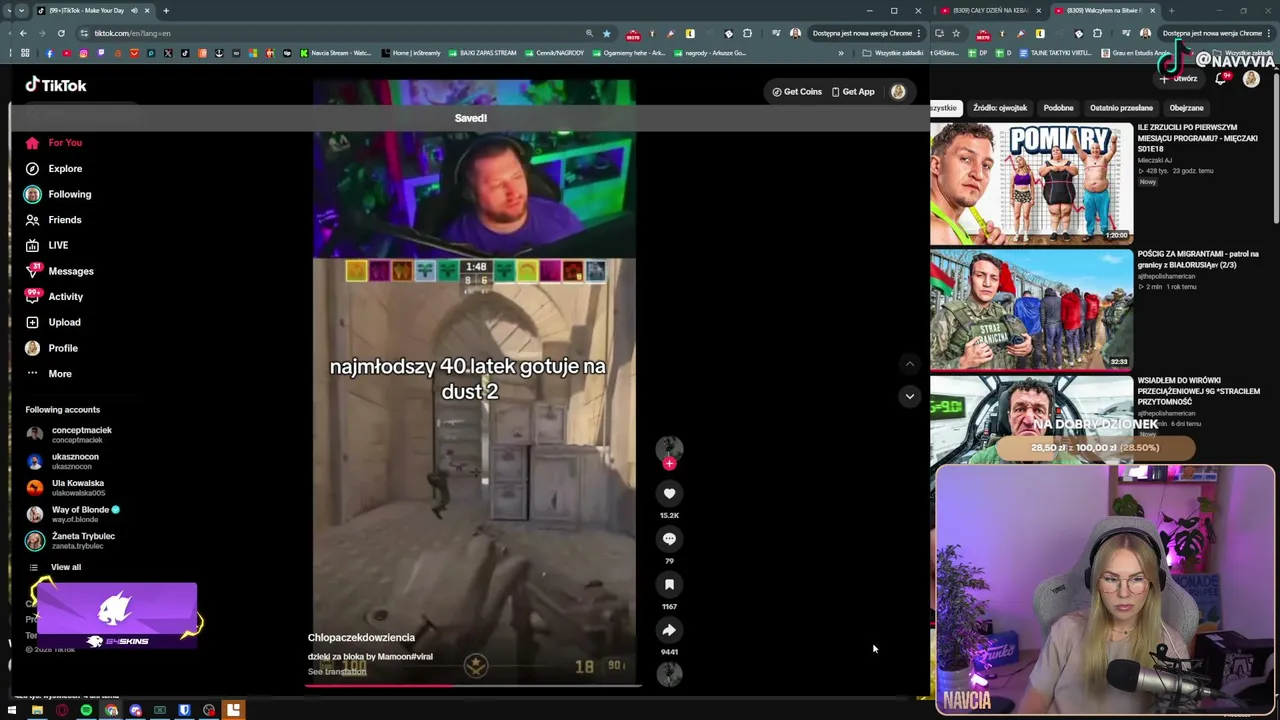Open the Friends section
The width and height of the screenshot is (1280, 720).
54,220
